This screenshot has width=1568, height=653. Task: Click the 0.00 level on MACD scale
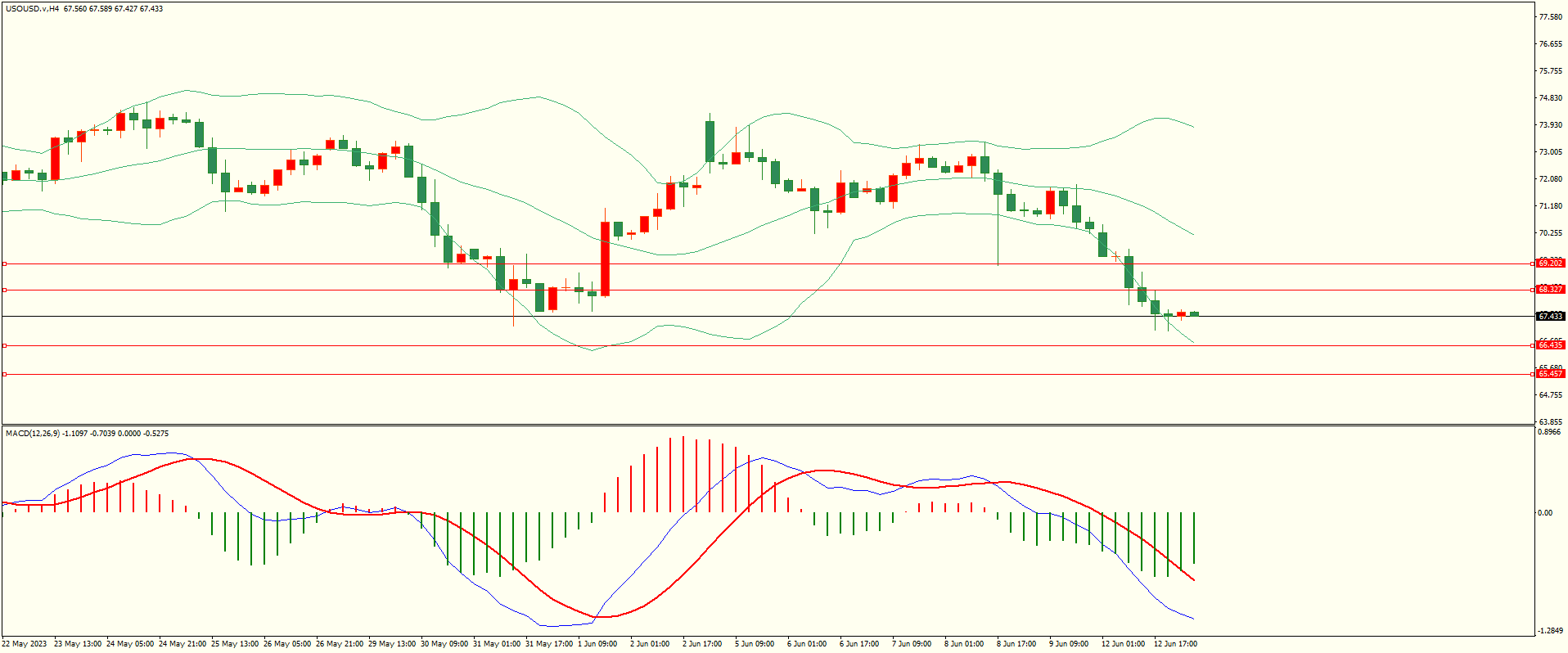[1545, 513]
